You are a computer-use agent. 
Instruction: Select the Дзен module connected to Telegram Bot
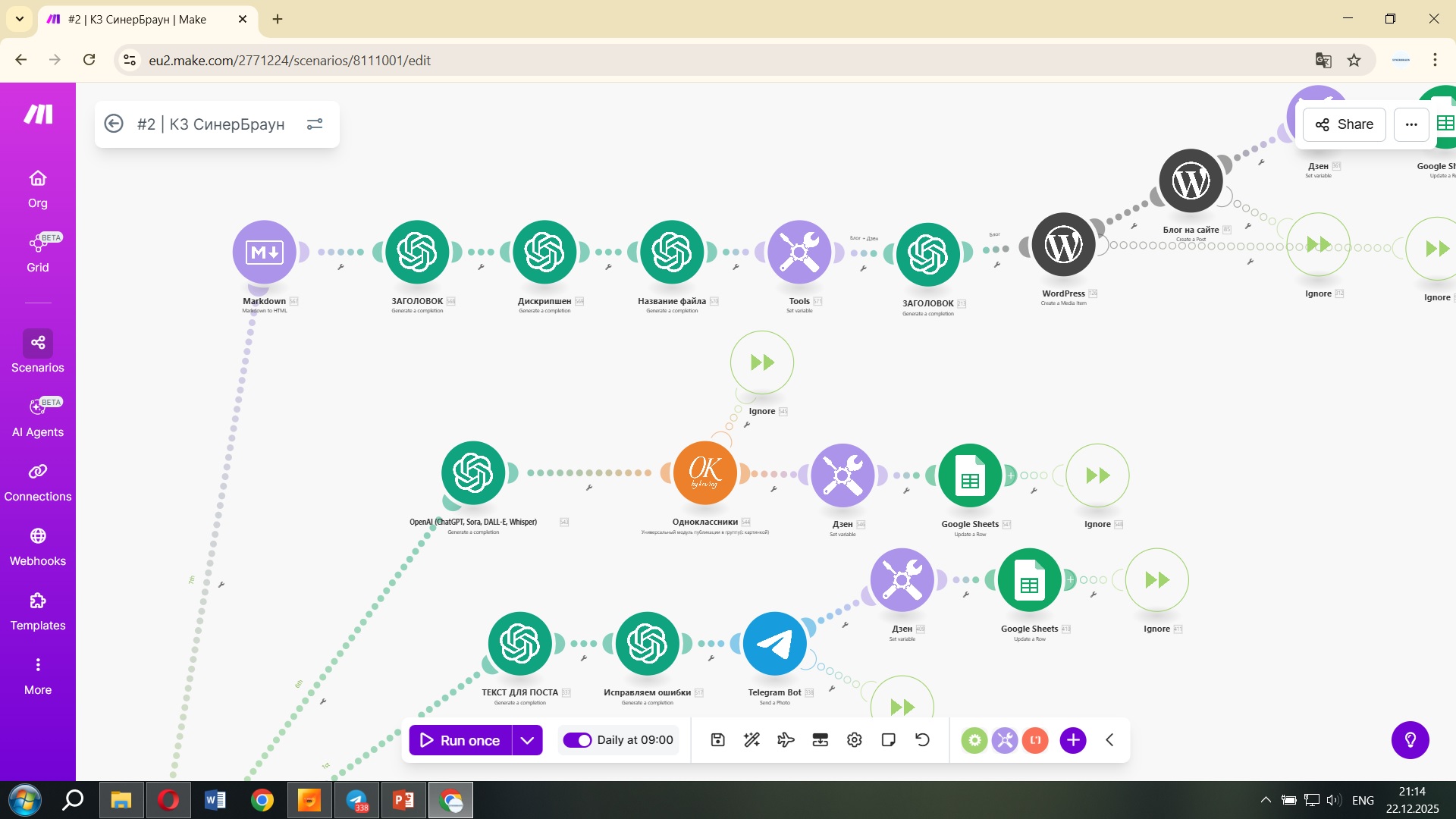pyautogui.click(x=902, y=580)
